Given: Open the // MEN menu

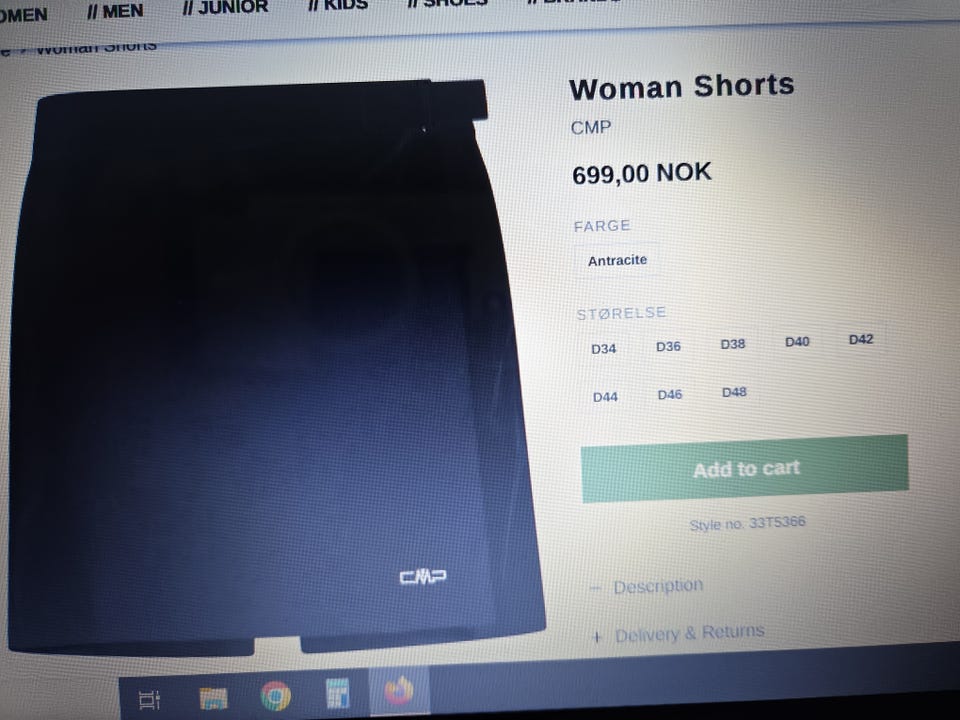Looking at the screenshot, I should point(115,12).
